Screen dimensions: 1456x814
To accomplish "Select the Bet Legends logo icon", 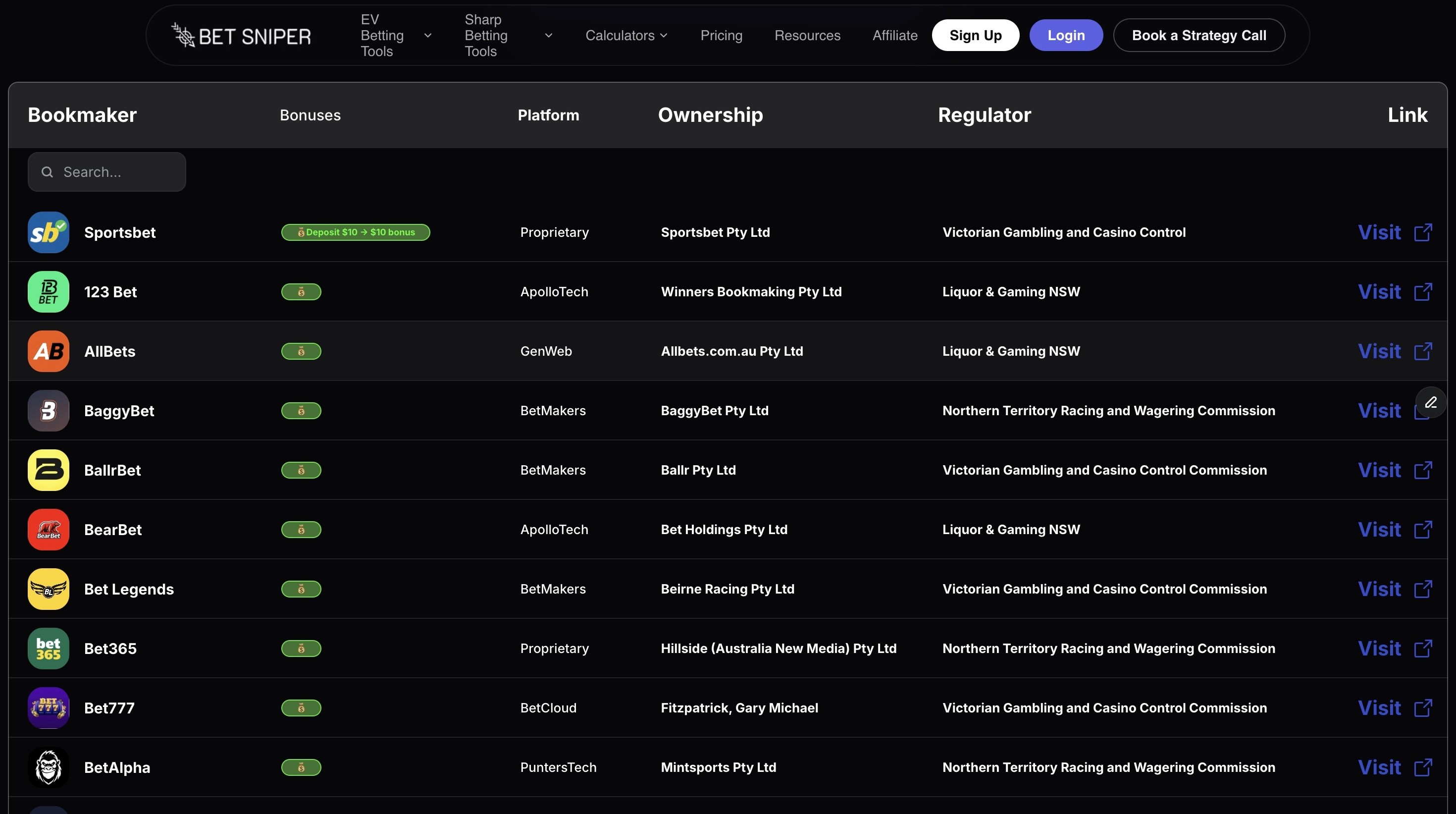I will pyautogui.click(x=49, y=589).
